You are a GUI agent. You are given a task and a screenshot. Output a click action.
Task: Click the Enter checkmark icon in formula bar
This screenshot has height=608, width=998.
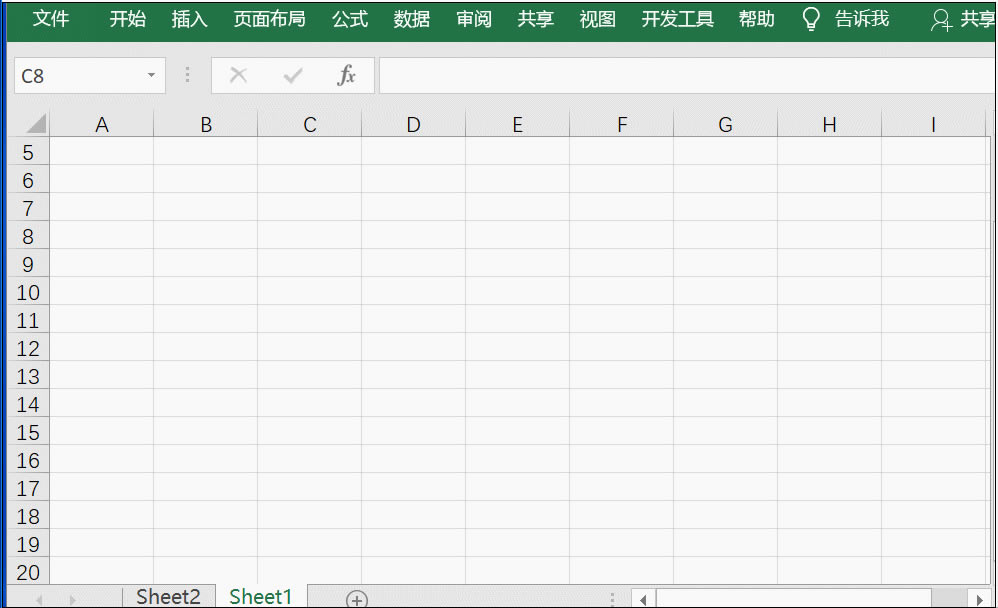tap(292, 75)
